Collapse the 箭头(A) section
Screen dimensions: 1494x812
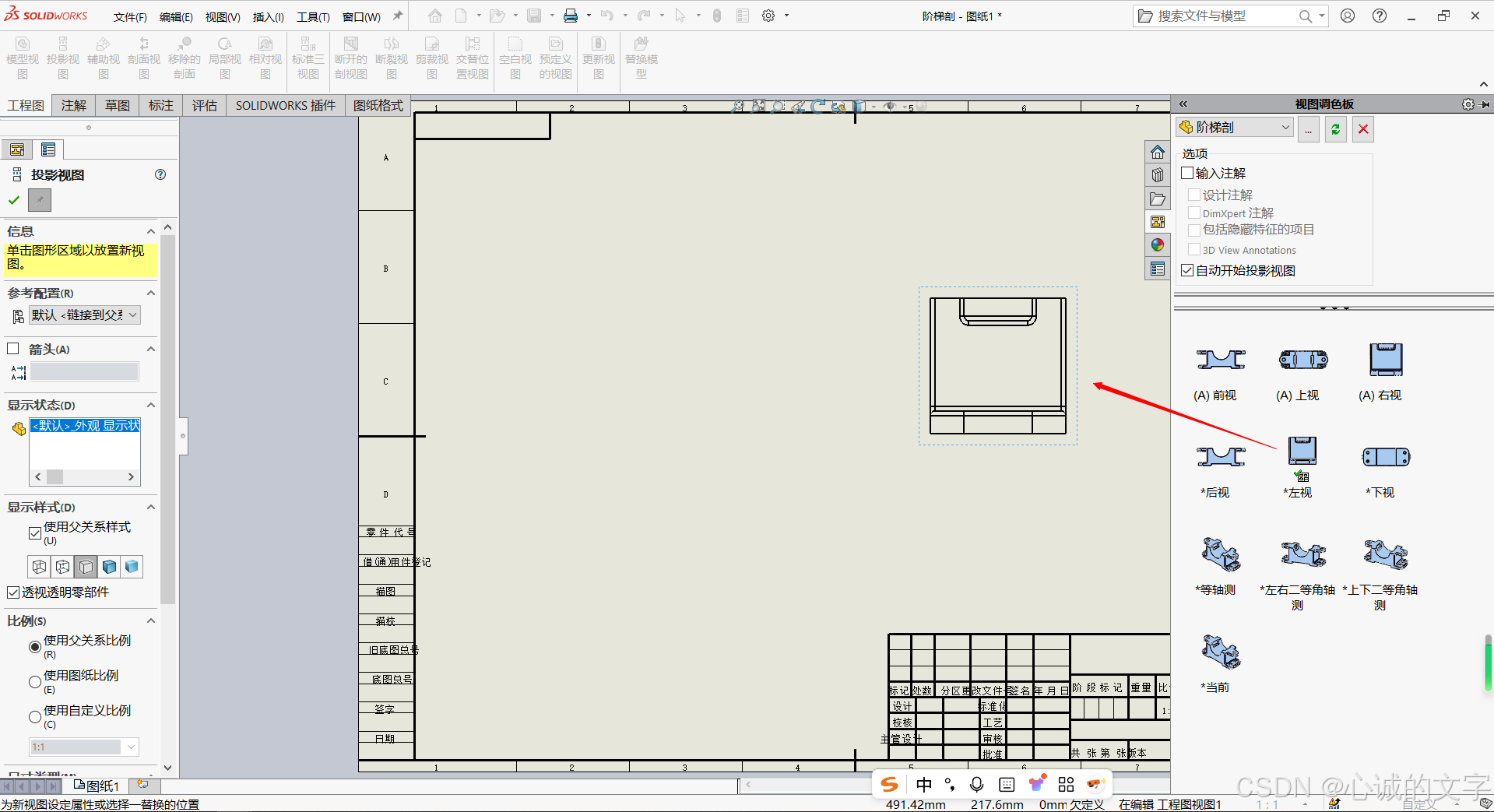(x=151, y=349)
